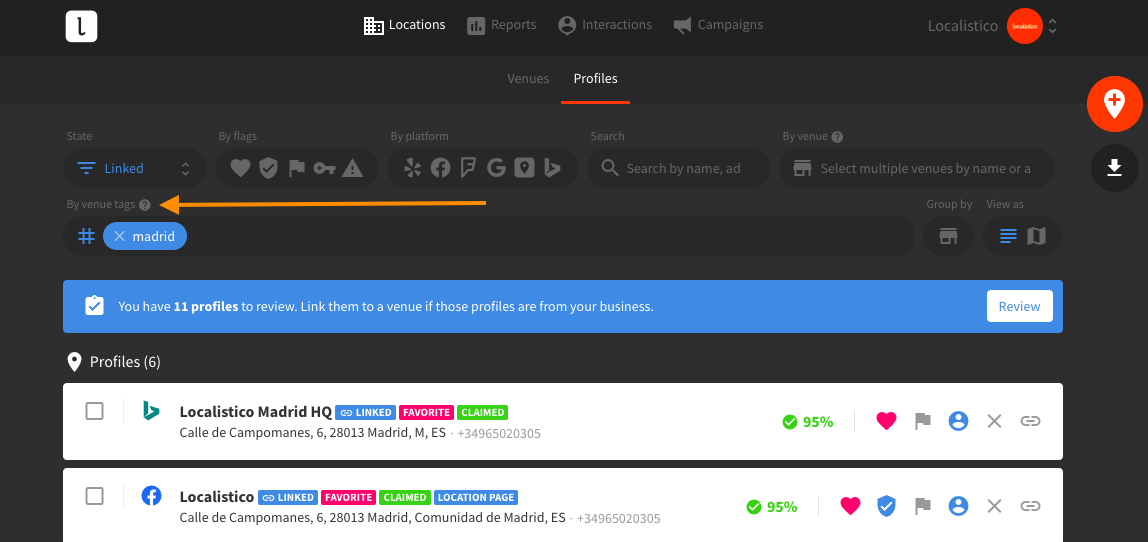
Task: Open Localistico Madrid HQ profile
Action: [x=256, y=412]
